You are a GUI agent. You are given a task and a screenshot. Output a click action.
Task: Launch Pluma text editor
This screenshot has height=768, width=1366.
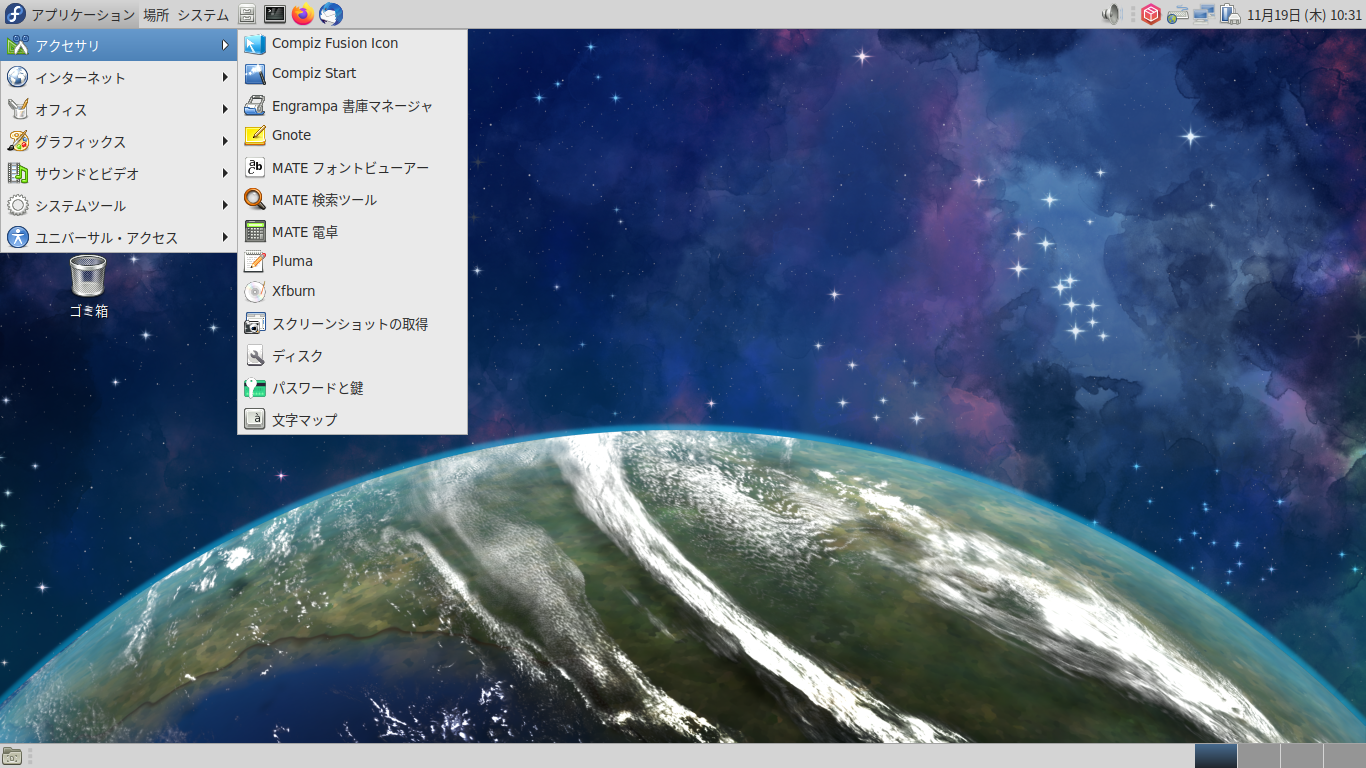coord(352,262)
